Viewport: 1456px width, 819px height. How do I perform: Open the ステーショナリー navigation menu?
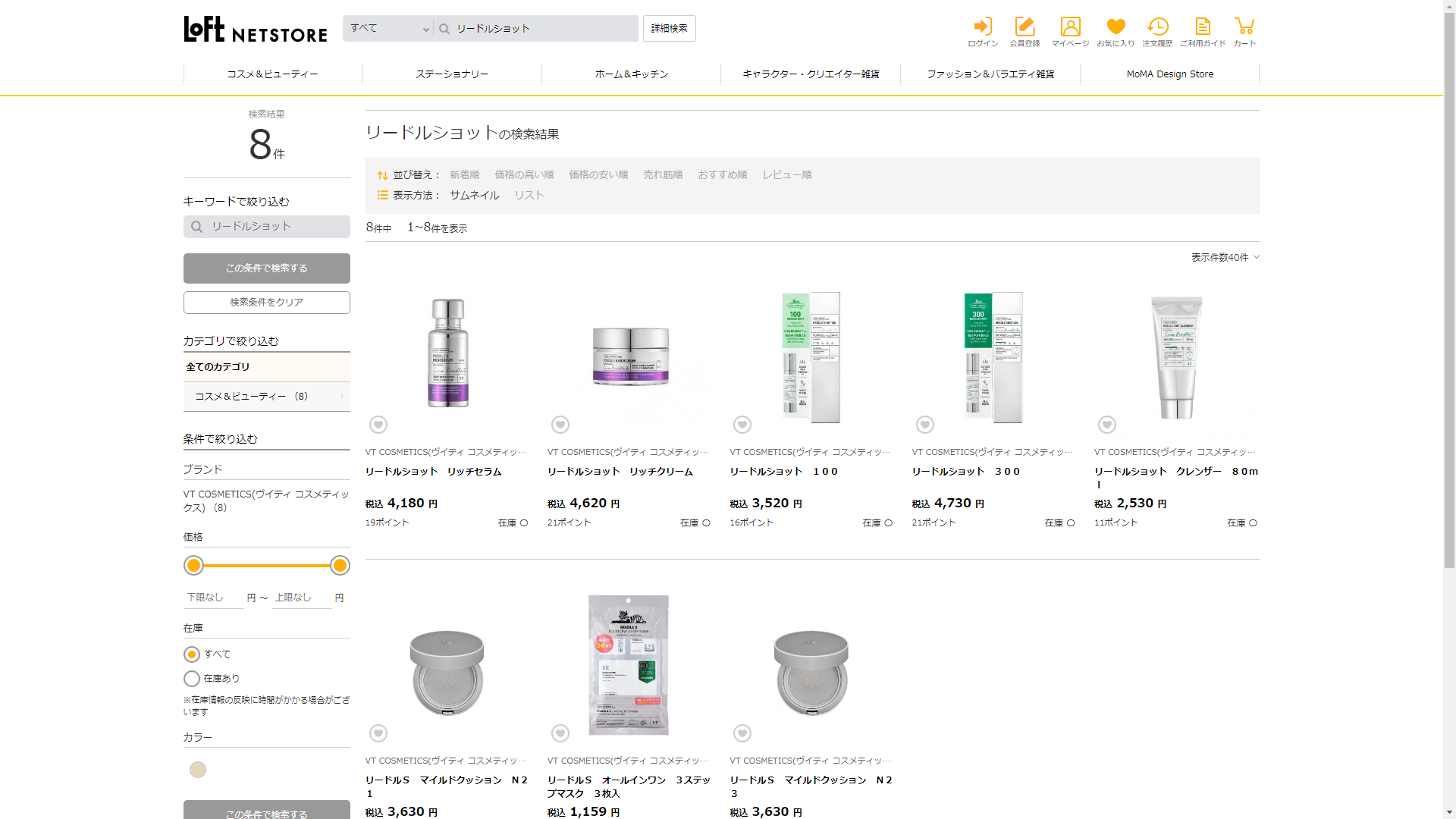452,74
